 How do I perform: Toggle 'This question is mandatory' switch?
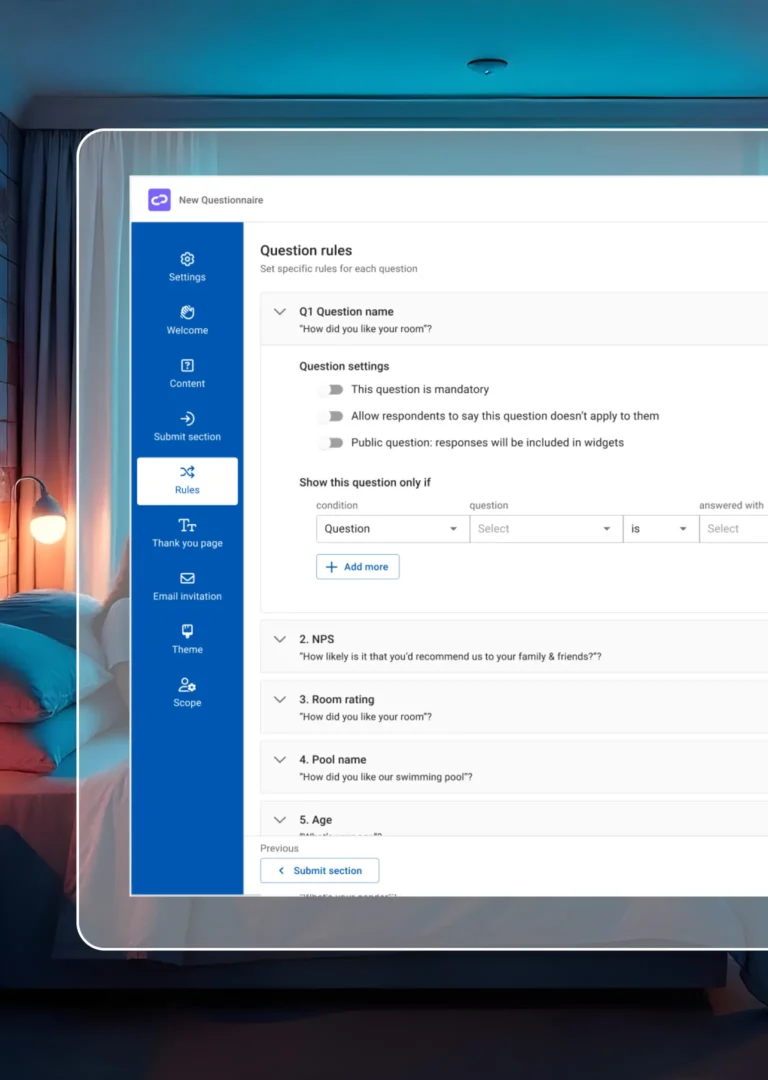click(x=332, y=390)
